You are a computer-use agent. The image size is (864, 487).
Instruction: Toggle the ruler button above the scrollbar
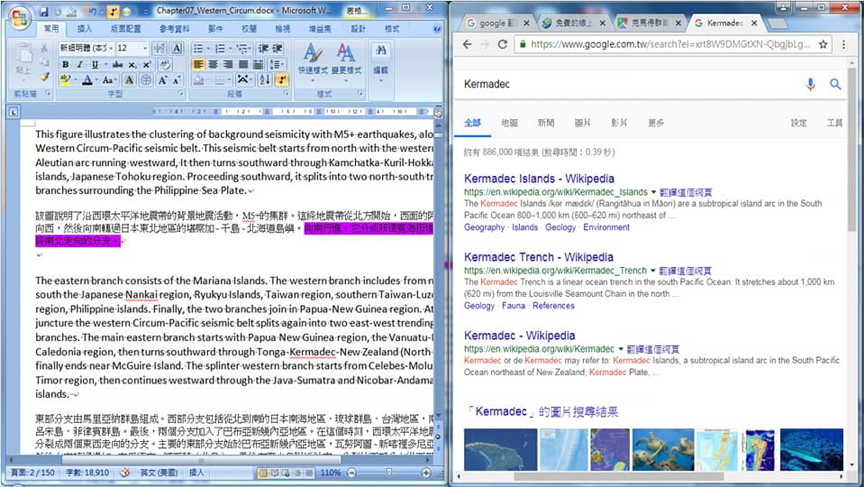click(438, 112)
